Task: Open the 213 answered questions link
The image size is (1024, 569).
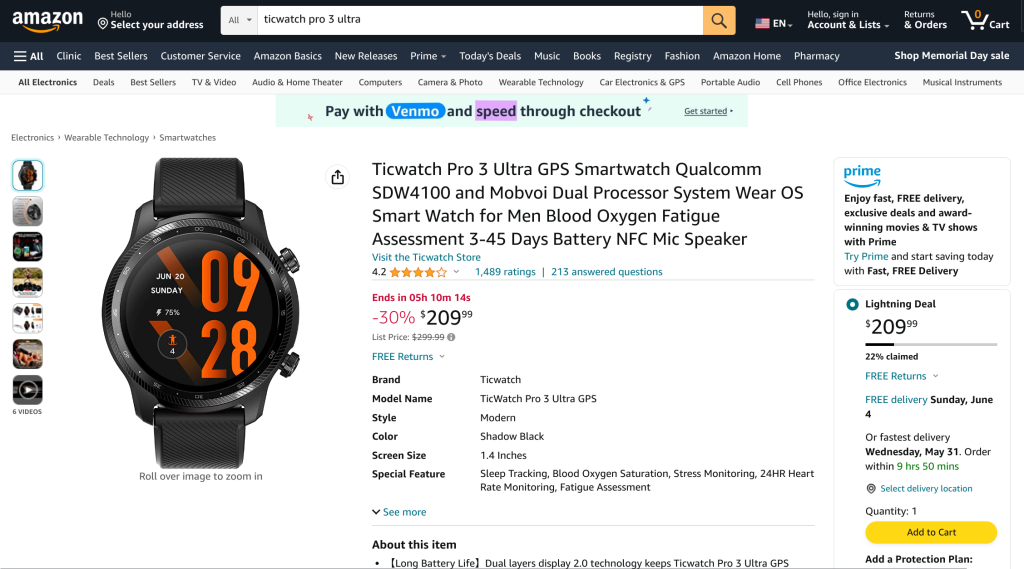Action: 606,272
